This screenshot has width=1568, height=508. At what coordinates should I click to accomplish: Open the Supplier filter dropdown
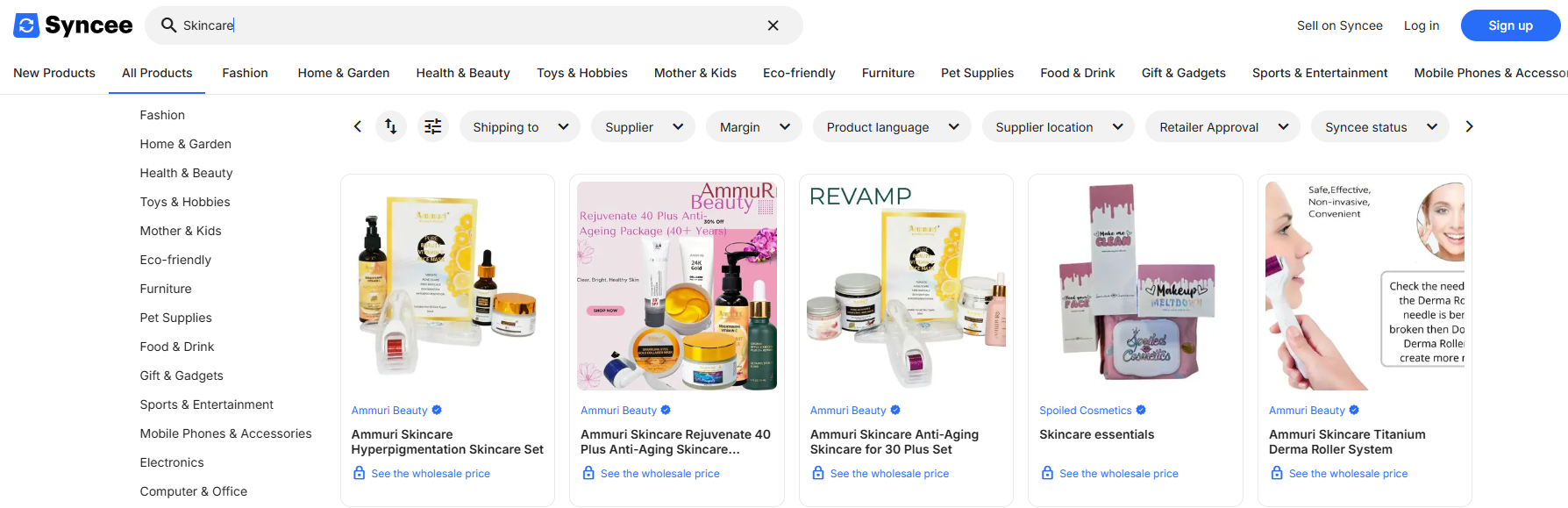pos(643,127)
